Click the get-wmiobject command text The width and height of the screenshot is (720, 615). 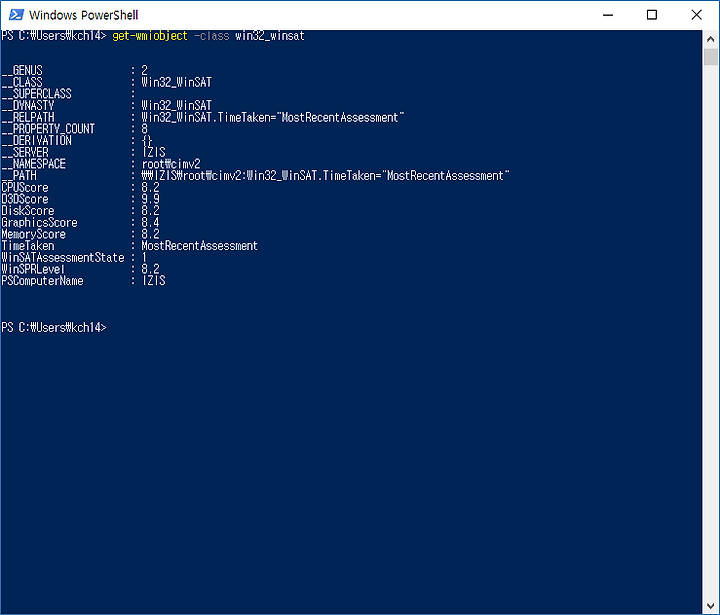coord(150,36)
